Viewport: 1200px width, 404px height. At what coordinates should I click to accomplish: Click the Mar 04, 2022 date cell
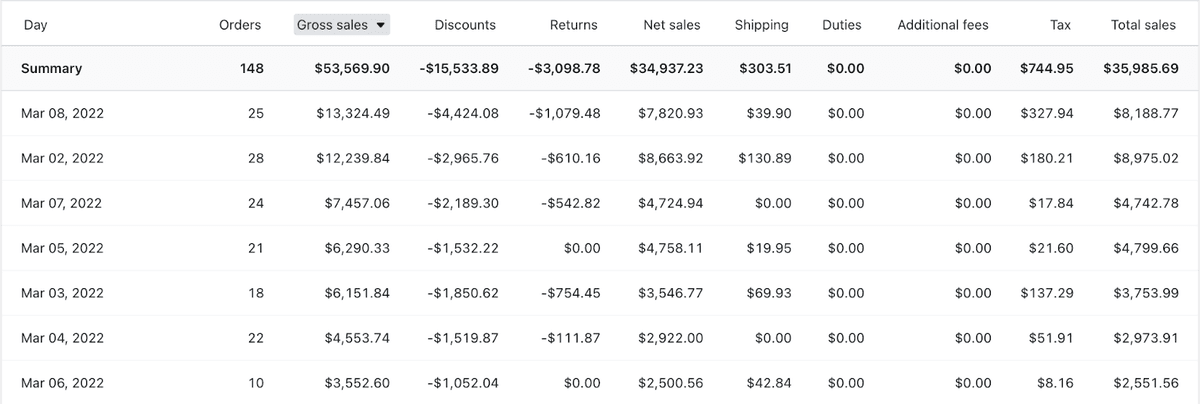(62, 338)
